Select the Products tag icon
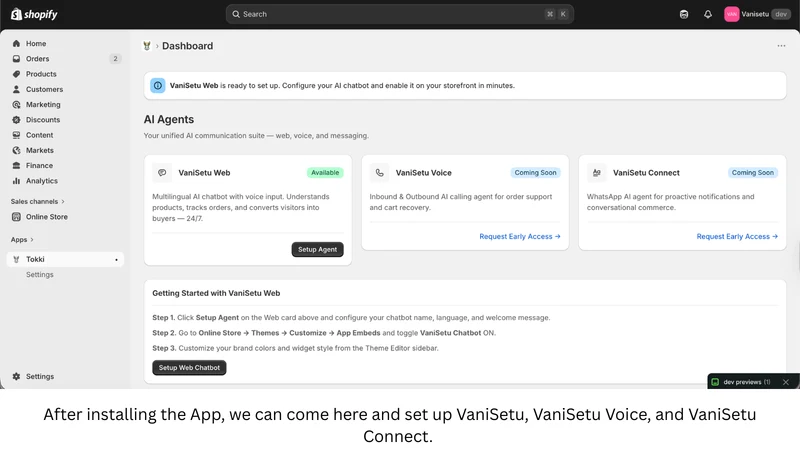Image resolution: width=800 pixels, height=450 pixels. click(x=16, y=74)
